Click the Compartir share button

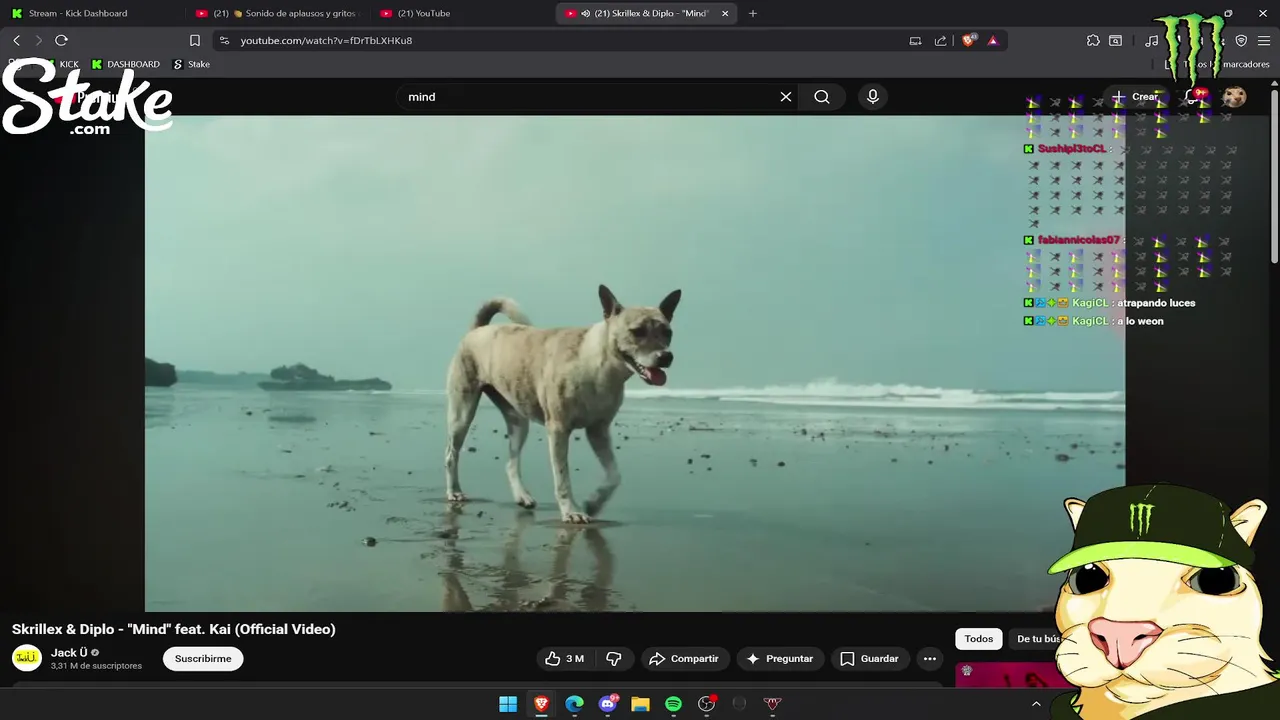(685, 658)
